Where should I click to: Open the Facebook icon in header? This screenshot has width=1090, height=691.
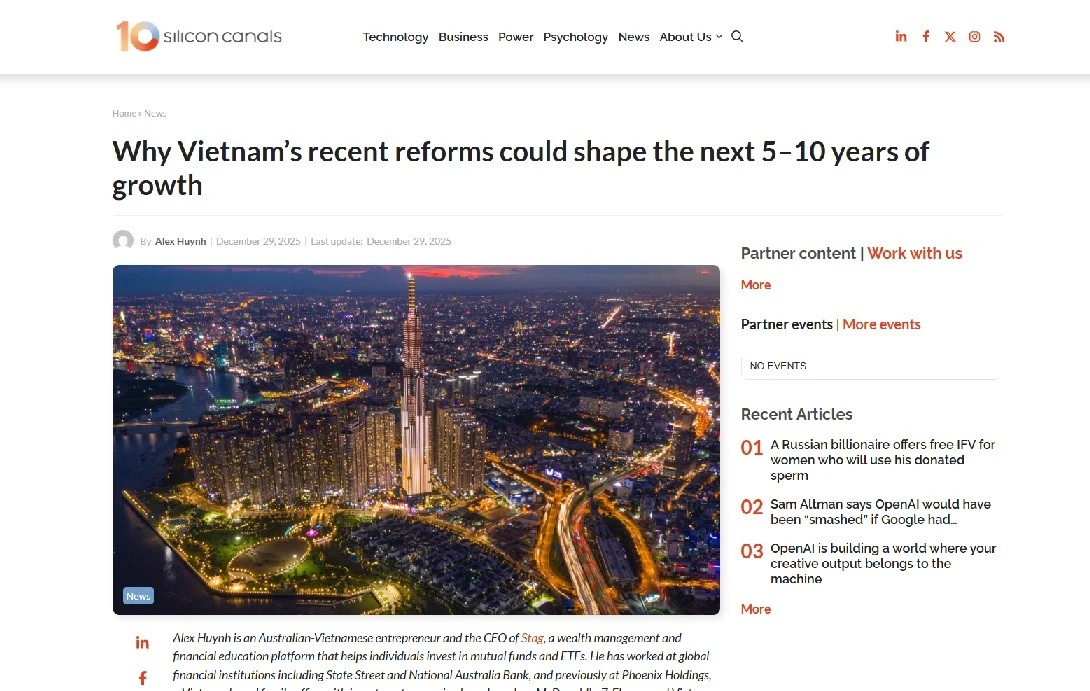[x=926, y=37]
